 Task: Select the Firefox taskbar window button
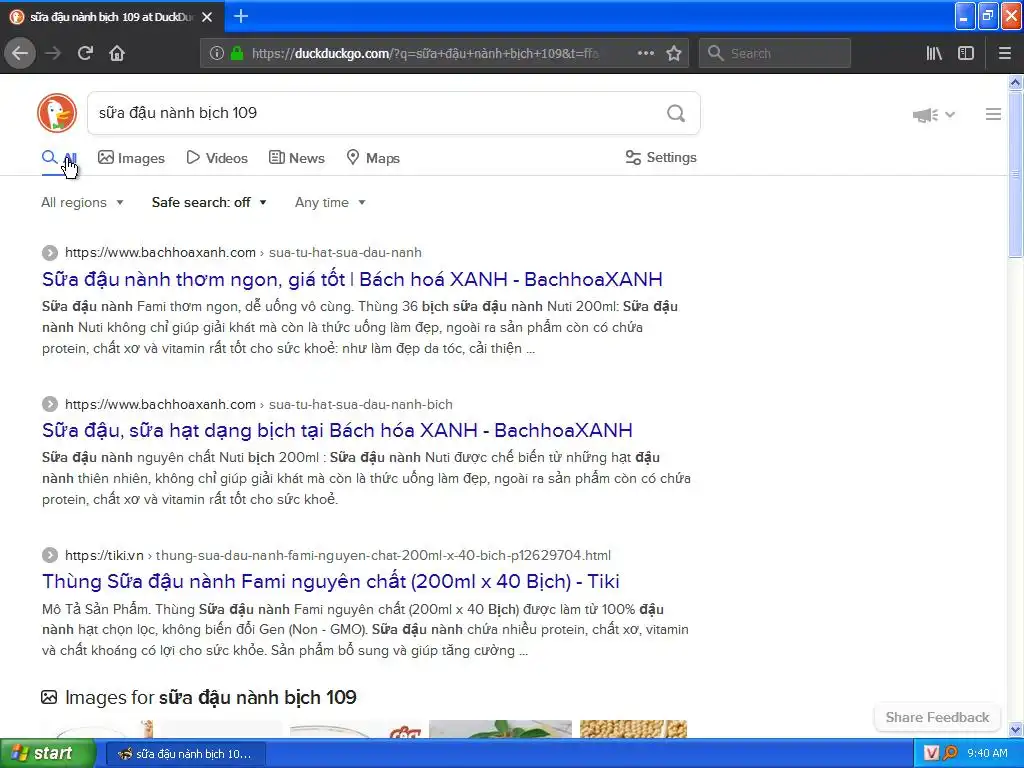coord(185,754)
